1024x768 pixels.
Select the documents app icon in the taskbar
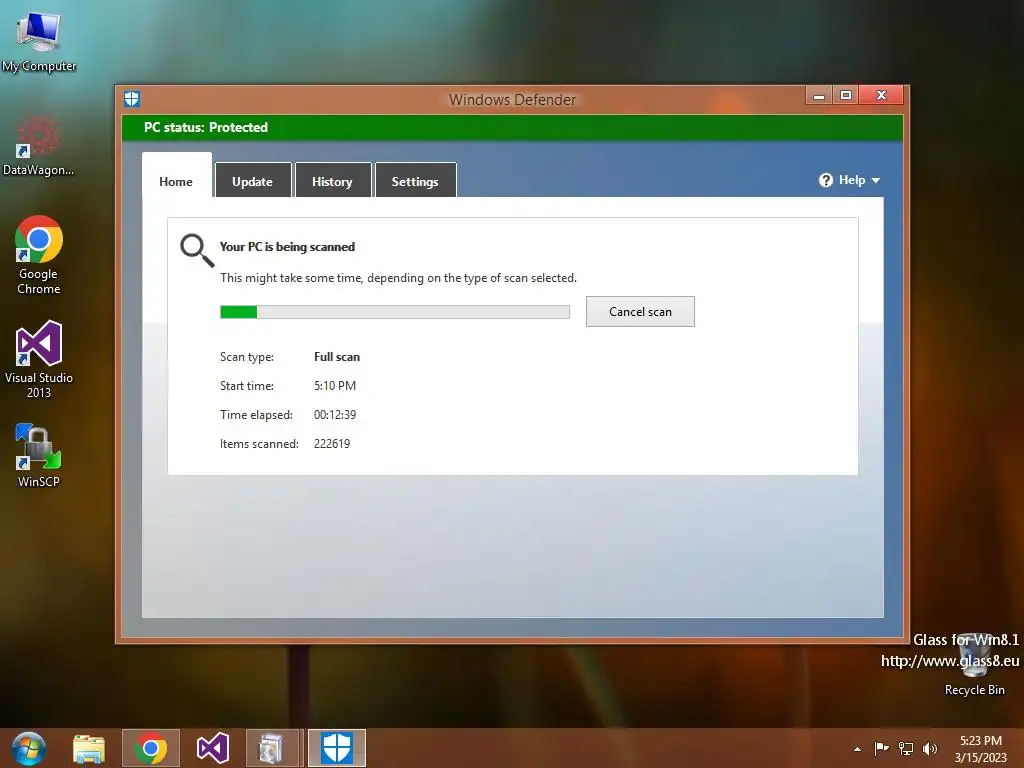pyautogui.click(x=272, y=748)
